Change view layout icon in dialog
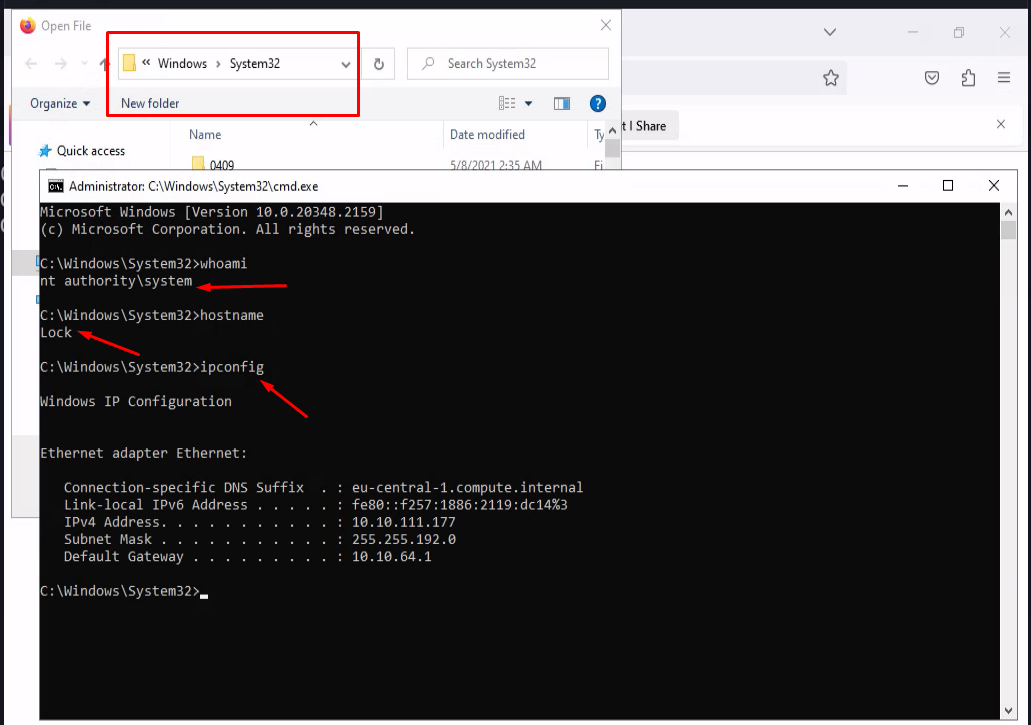Image resolution: width=1031 pixels, height=725 pixels. coord(507,103)
